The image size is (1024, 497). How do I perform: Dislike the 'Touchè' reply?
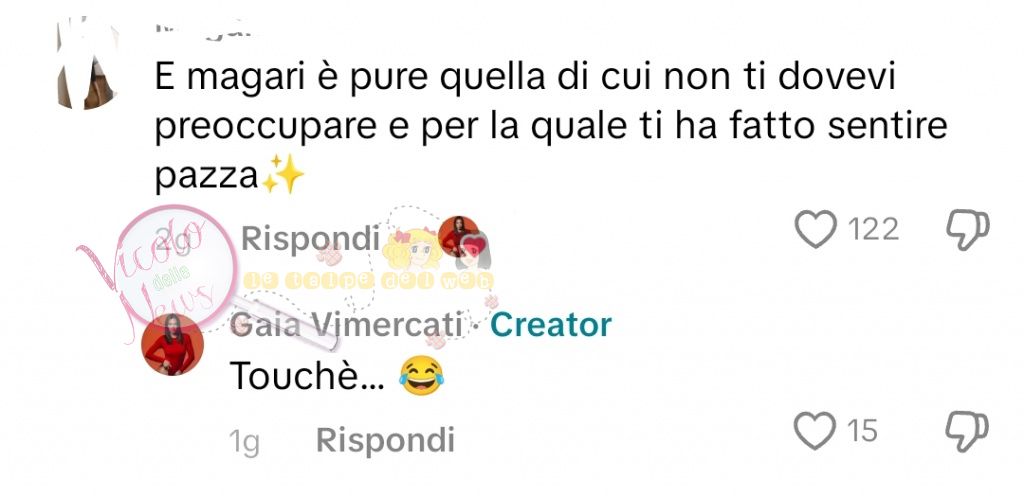[968, 431]
